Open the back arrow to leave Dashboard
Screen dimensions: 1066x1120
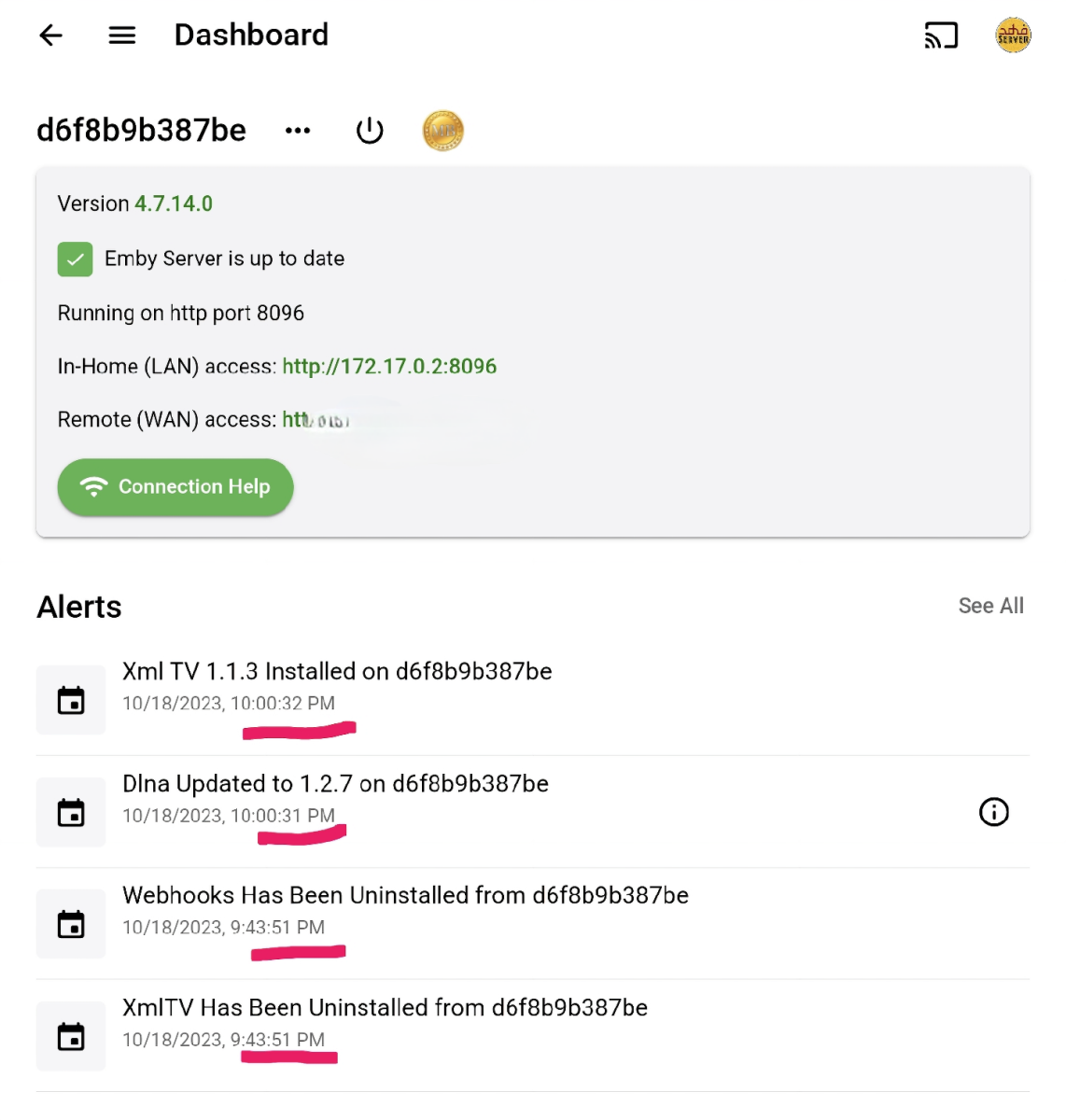[x=50, y=35]
